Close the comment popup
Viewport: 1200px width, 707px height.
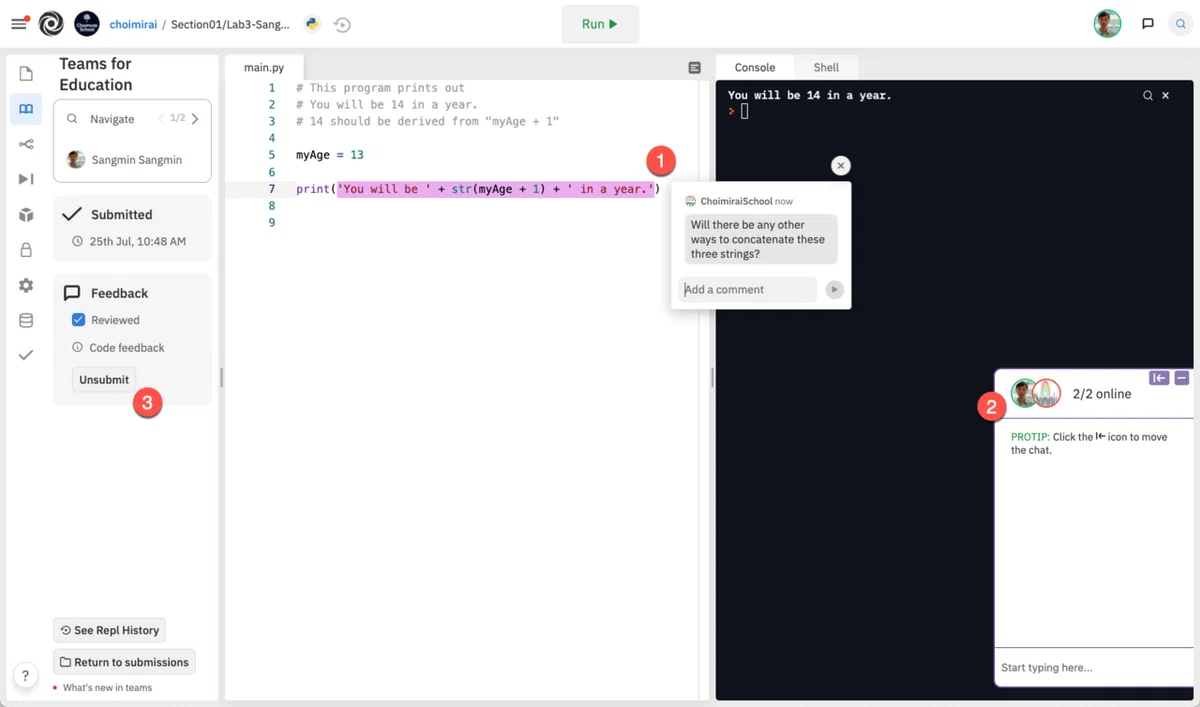coord(841,165)
